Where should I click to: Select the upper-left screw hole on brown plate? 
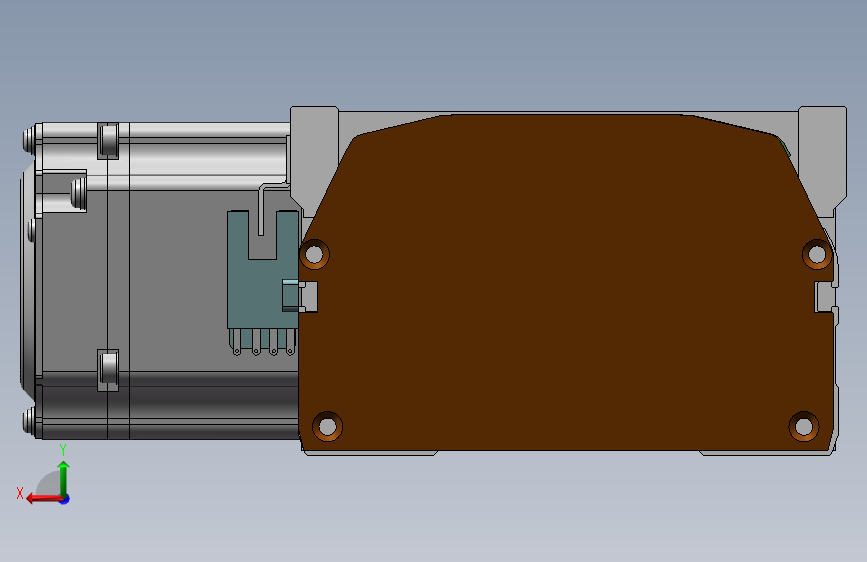pos(315,254)
